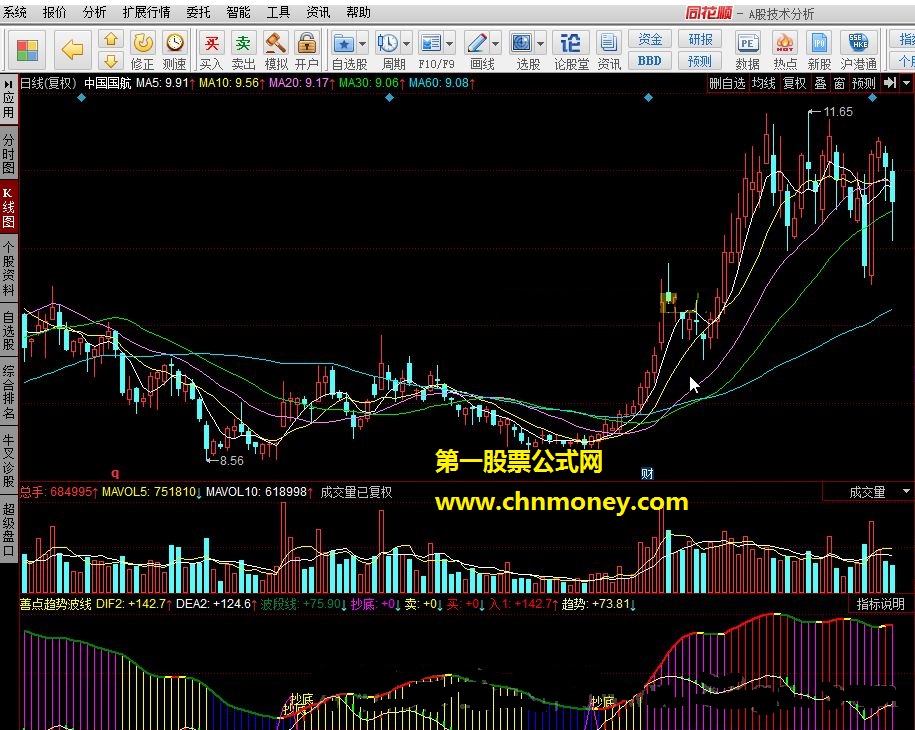Click the 资金 toolbar button
The image size is (915, 730).
[649, 39]
